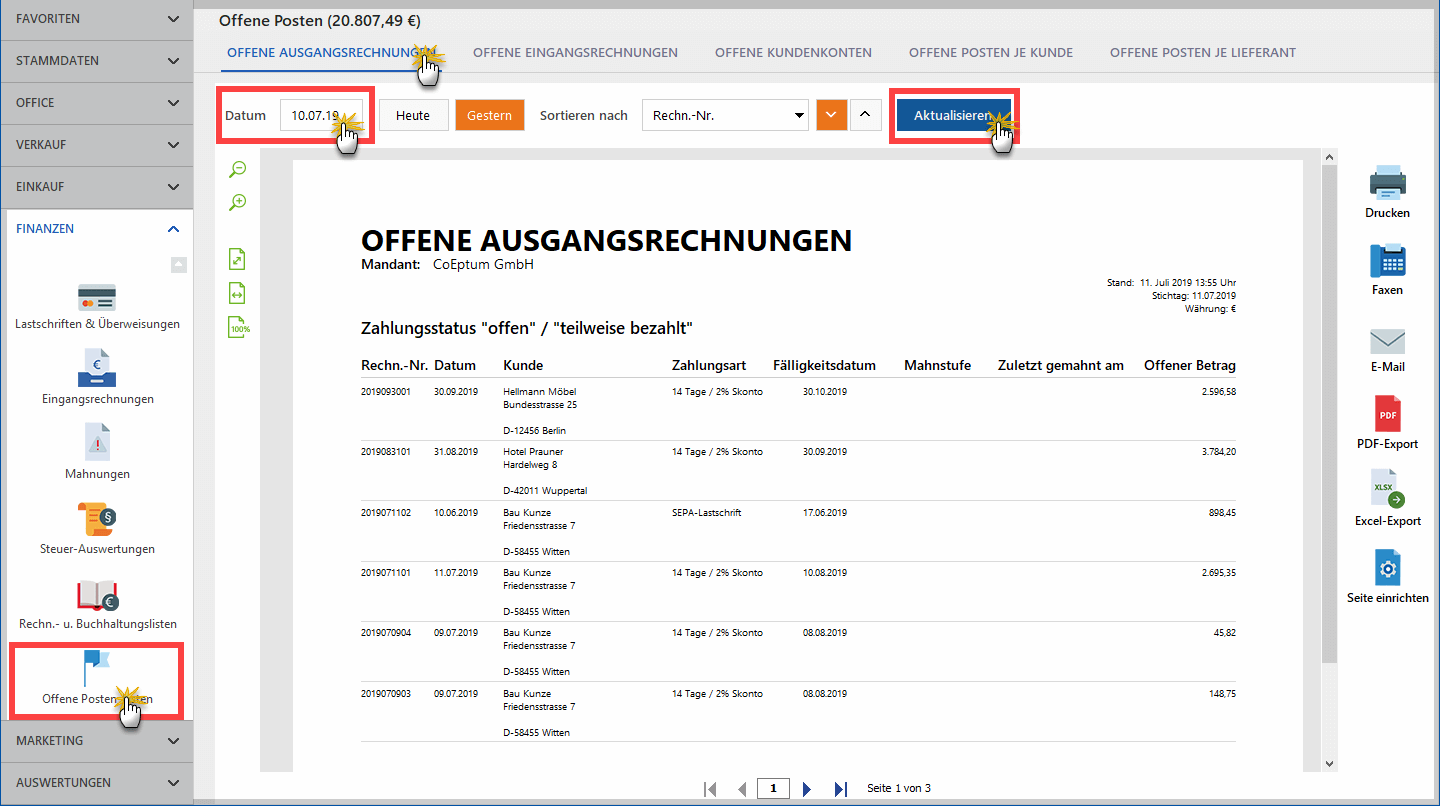Go to next report page

pos(807,789)
